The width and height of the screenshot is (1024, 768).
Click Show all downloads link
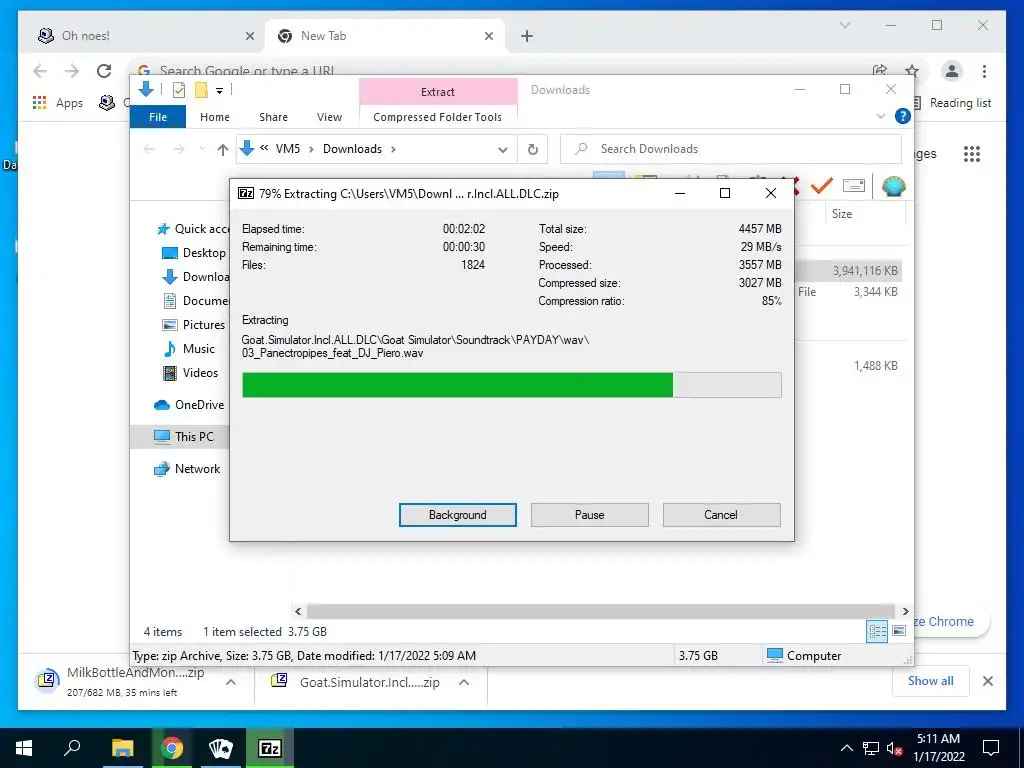click(930, 680)
